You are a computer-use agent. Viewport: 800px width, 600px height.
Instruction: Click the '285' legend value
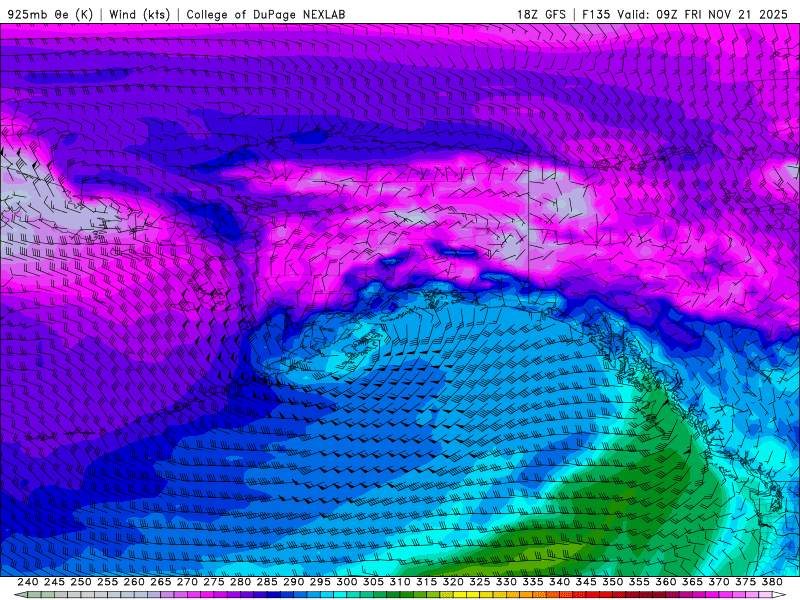click(x=267, y=582)
